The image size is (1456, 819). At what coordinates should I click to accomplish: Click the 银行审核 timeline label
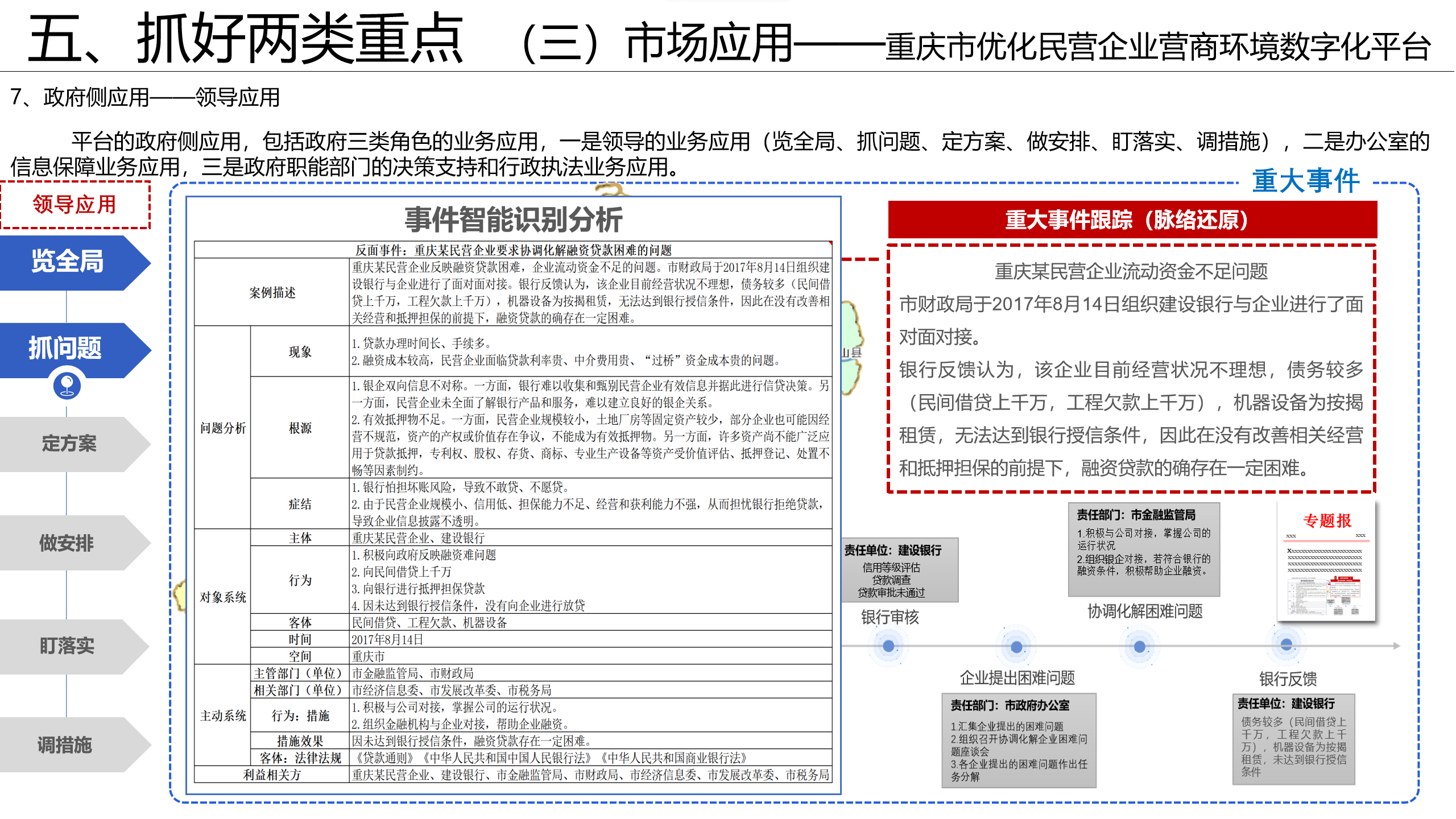(x=890, y=617)
